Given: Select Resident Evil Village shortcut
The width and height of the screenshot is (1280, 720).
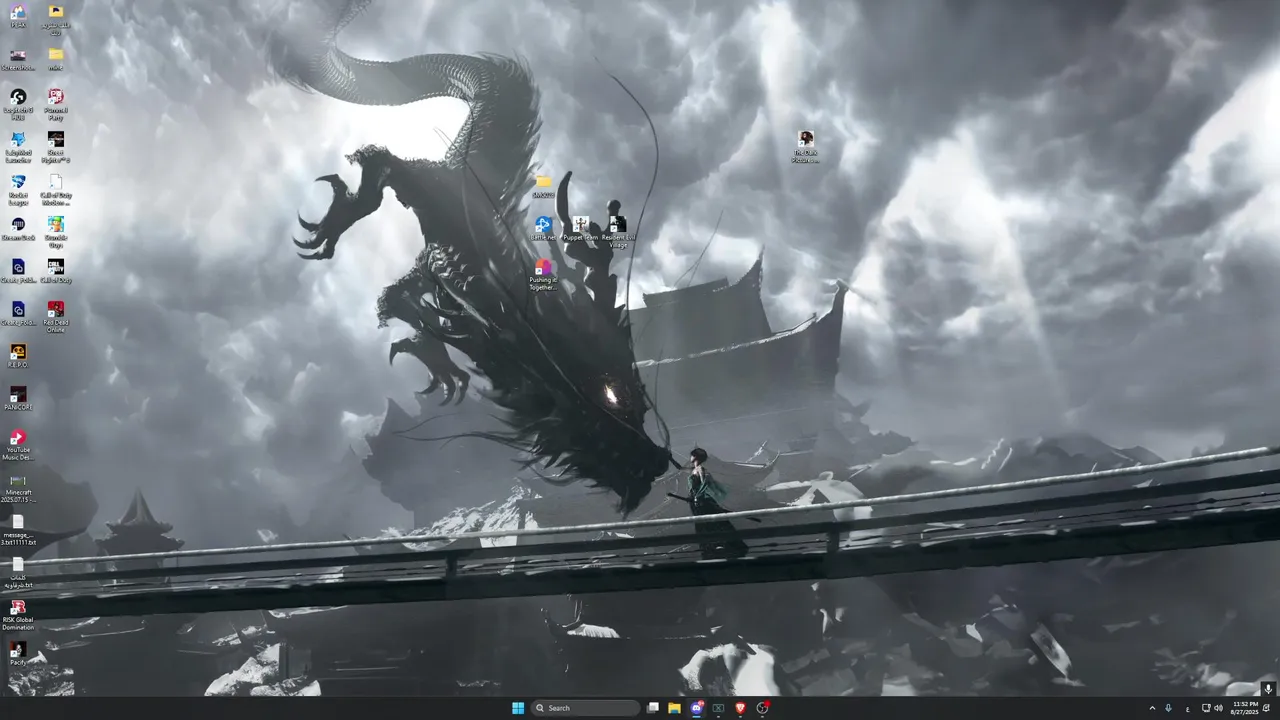Looking at the screenshot, I should (618, 232).
